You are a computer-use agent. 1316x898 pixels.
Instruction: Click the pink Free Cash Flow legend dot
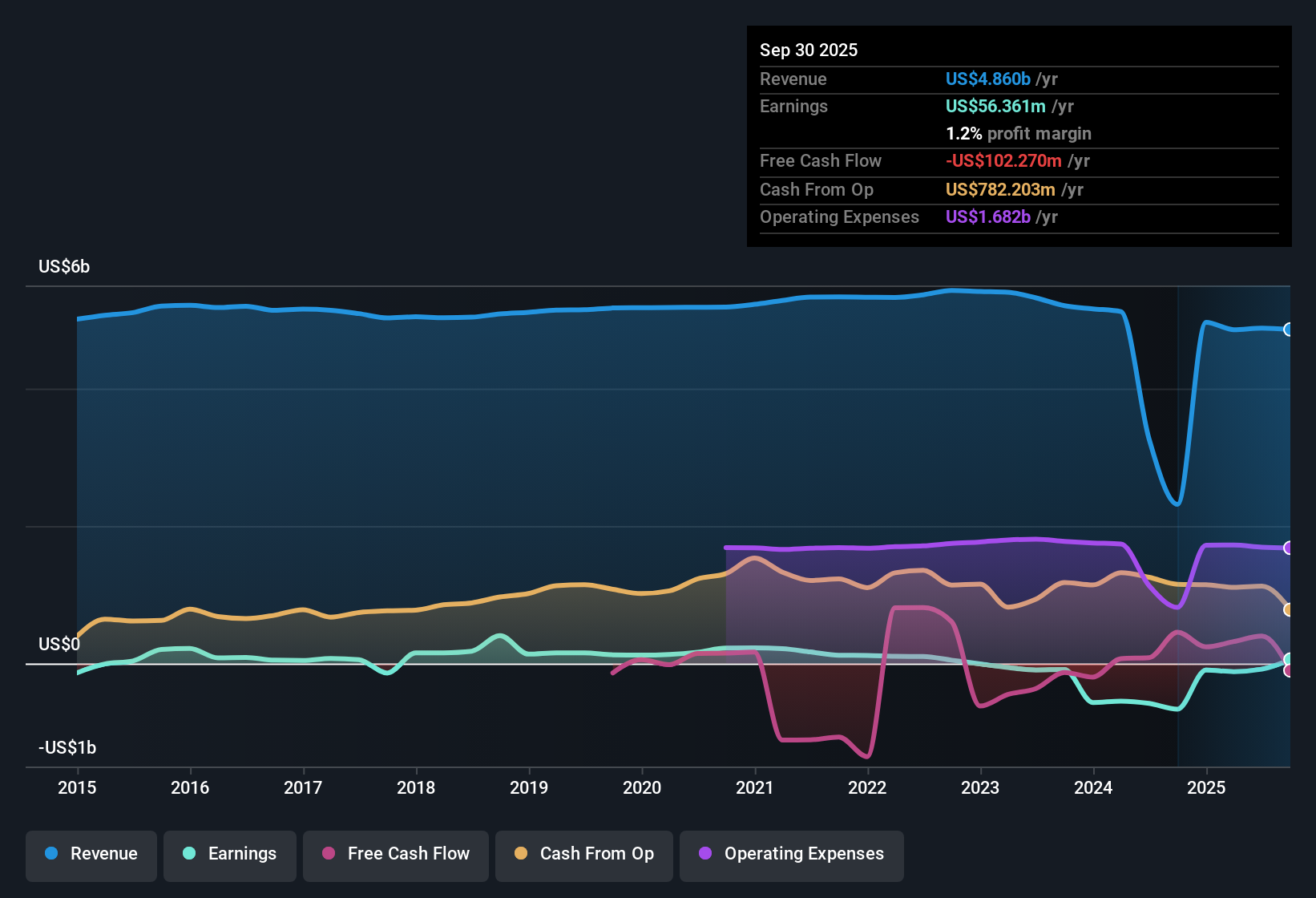coord(329,854)
